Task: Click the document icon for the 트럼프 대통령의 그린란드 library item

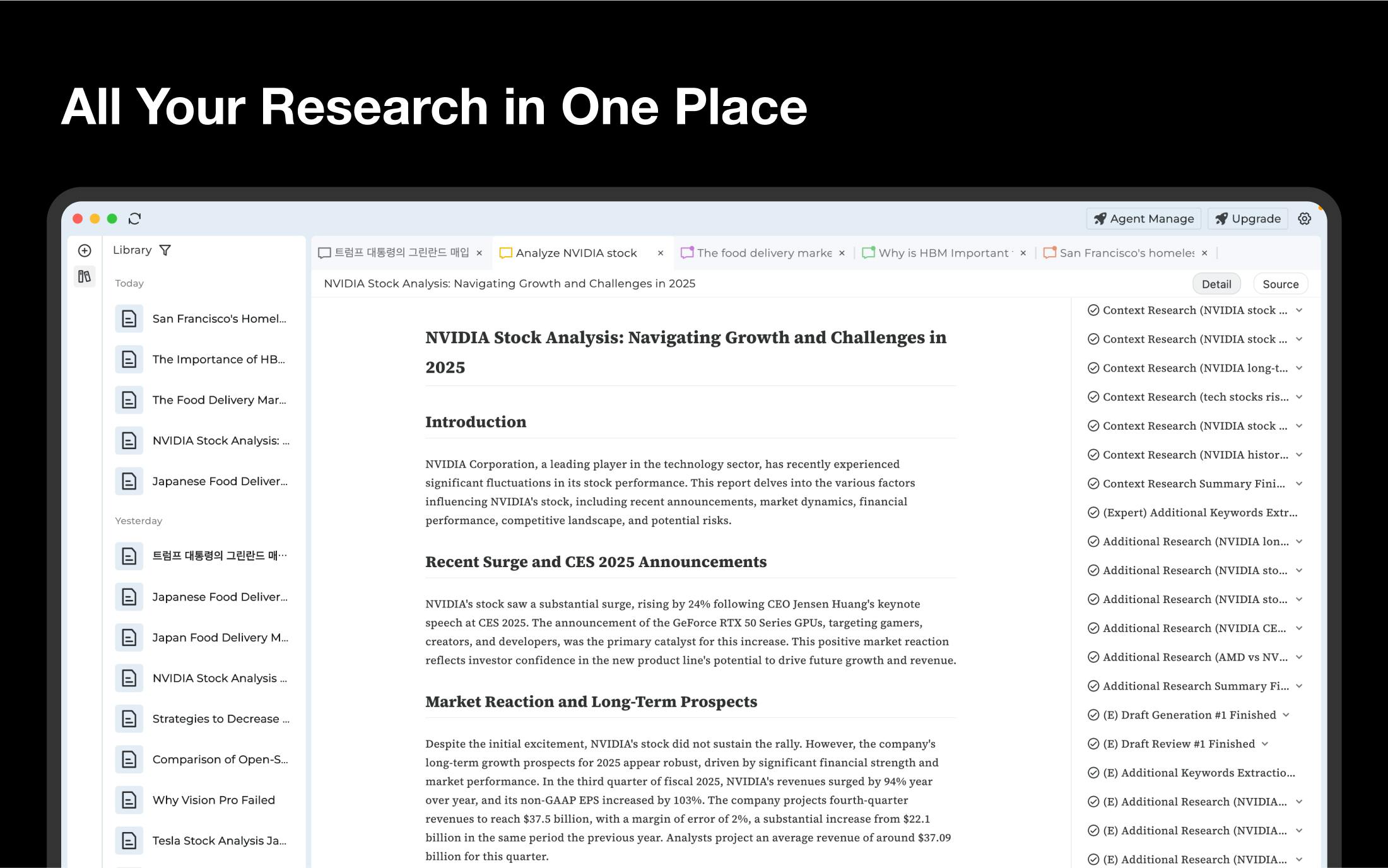Action: [129, 556]
